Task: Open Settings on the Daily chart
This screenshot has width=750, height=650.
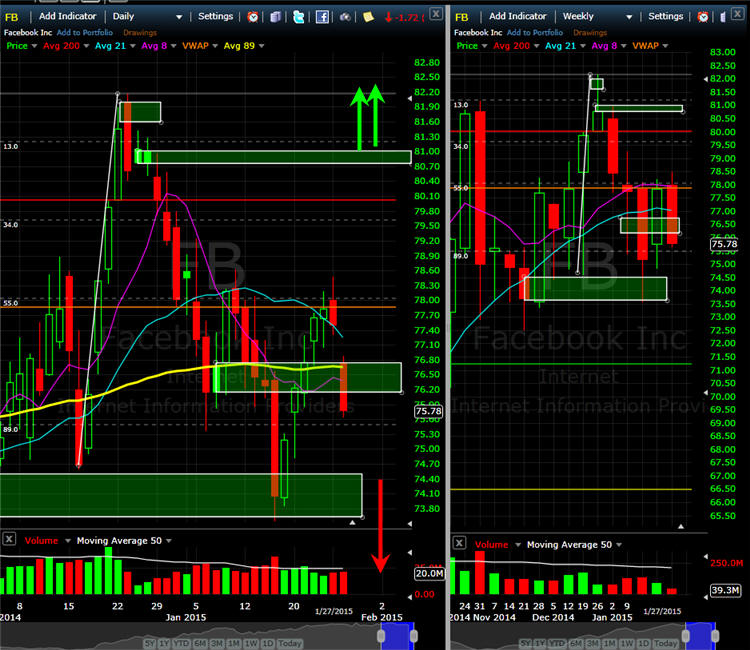Action: coord(215,16)
